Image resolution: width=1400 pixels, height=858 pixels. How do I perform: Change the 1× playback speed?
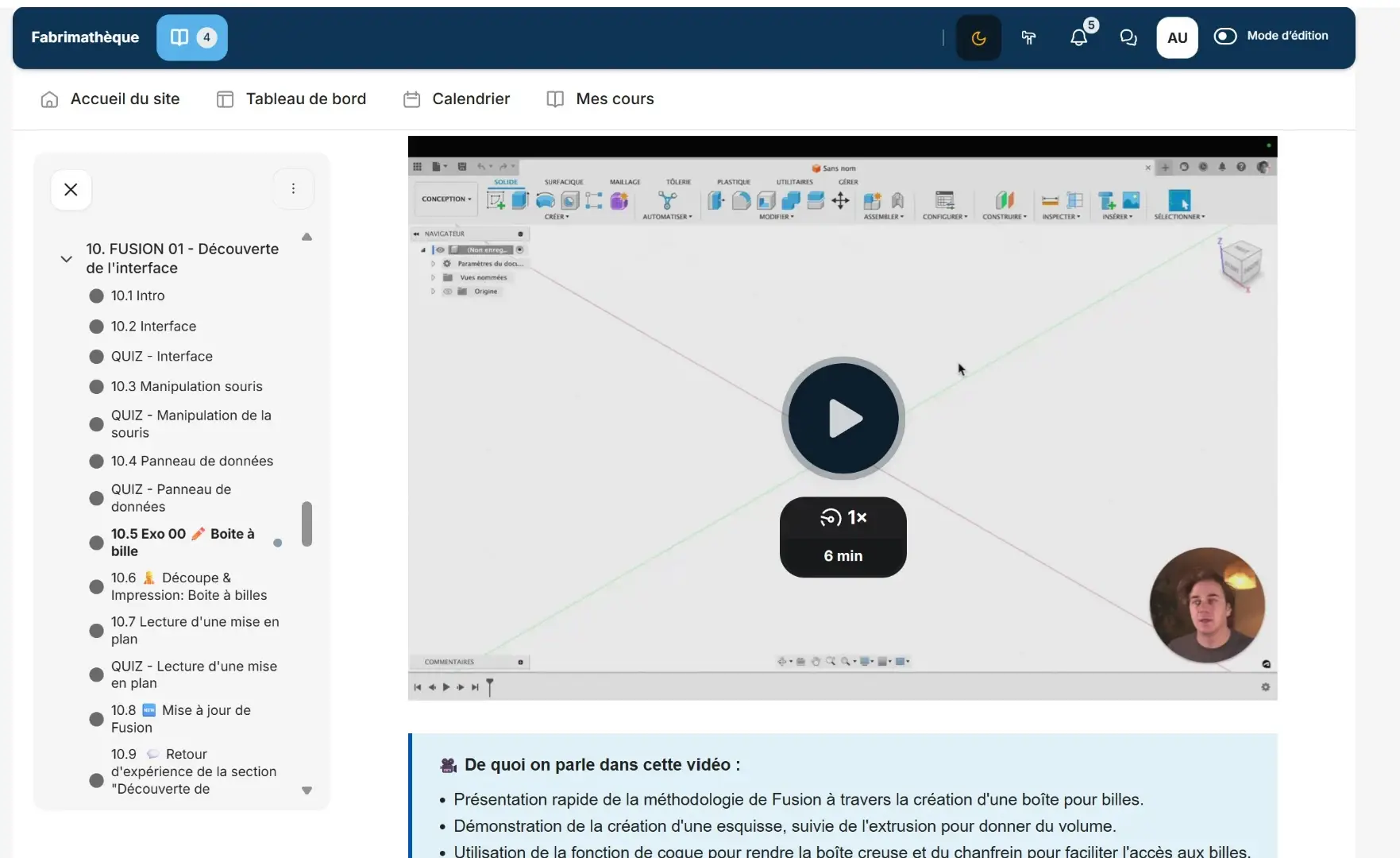(x=843, y=518)
